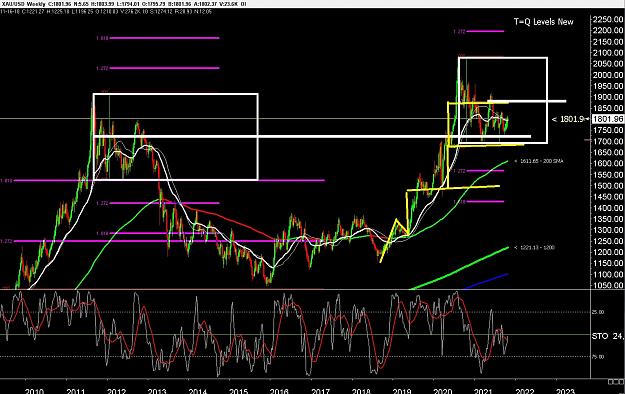
Task: Click the 2021 year label on time axis
Action: pyautogui.click(x=483, y=391)
